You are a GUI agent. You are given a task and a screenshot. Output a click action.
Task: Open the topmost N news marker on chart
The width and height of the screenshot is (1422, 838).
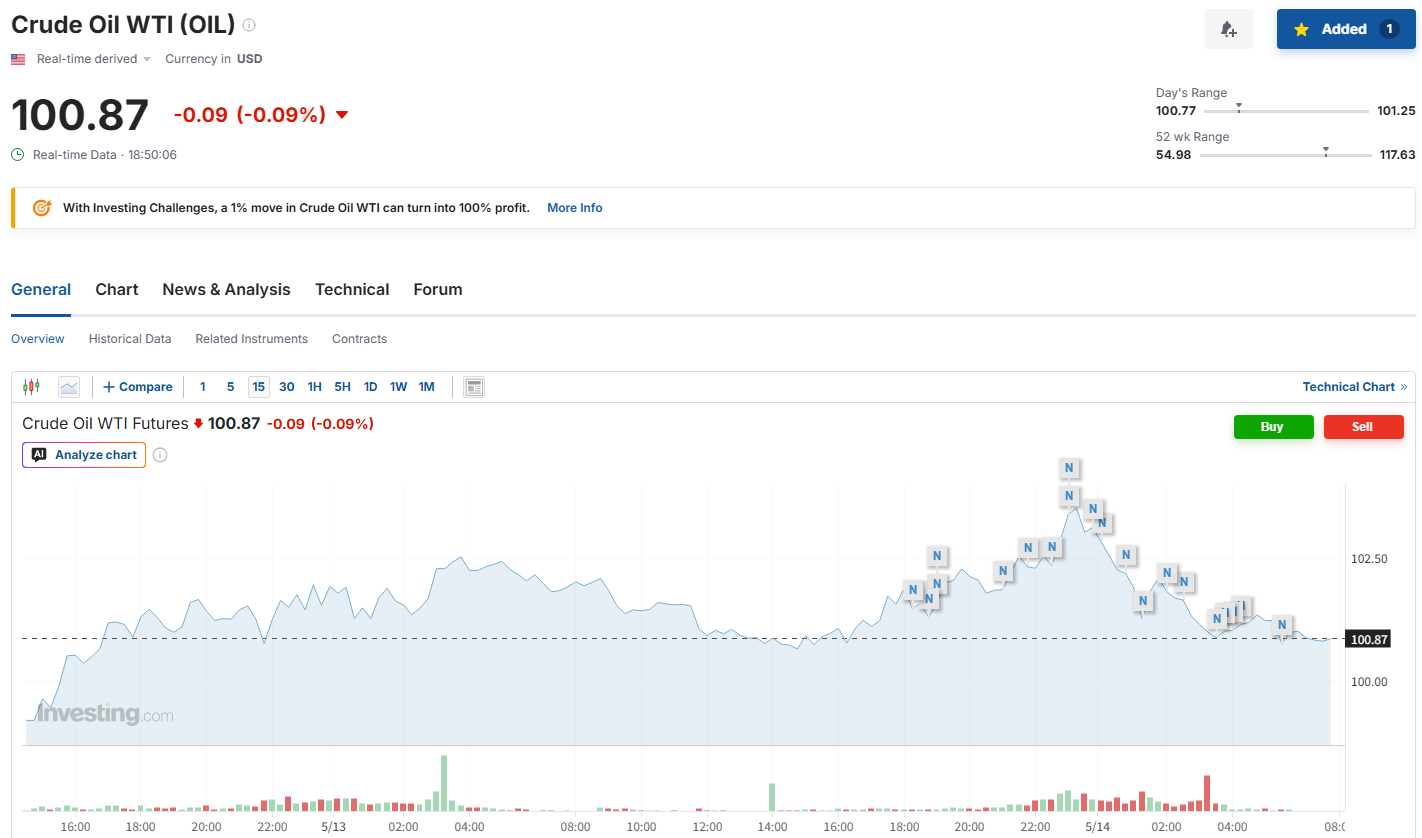point(1069,468)
